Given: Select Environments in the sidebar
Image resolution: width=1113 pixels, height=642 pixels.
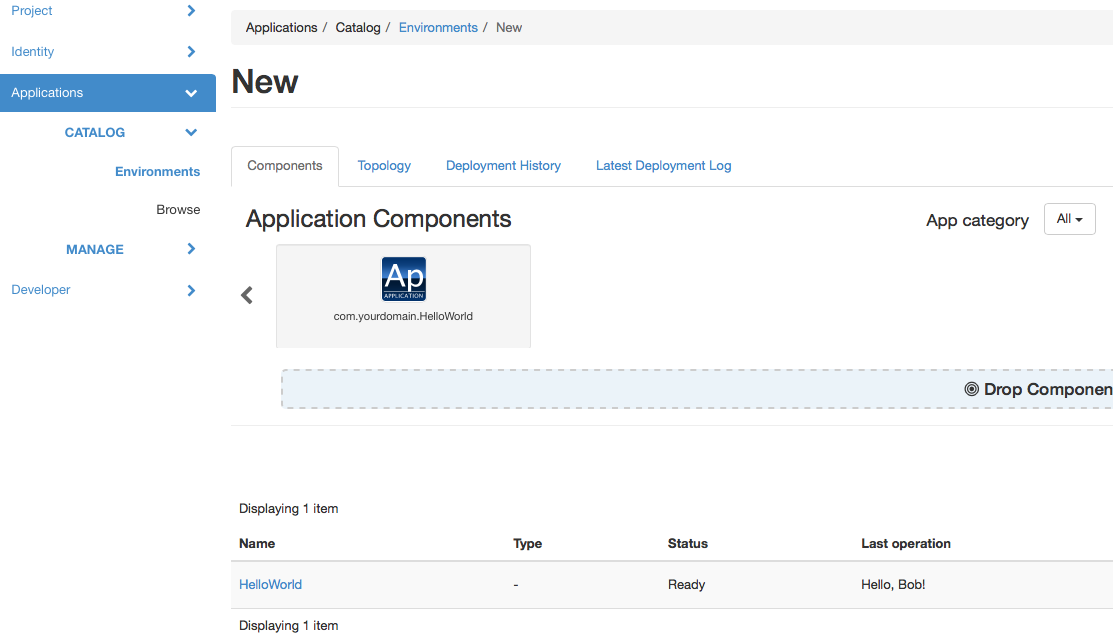Looking at the screenshot, I should tap(157, 172).
